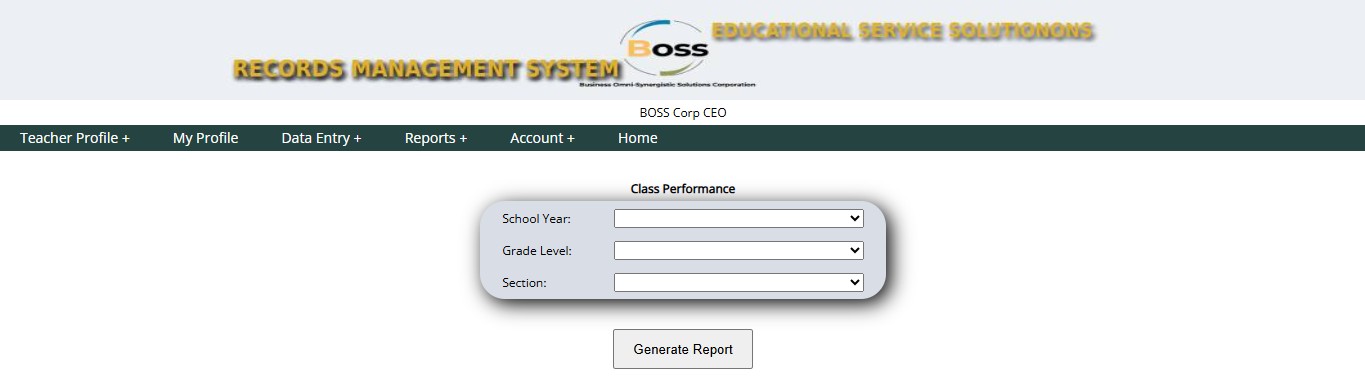The width and height of the screenshot is (1365, 376).
Task: Click the Section label
Action: pos(524,283)
